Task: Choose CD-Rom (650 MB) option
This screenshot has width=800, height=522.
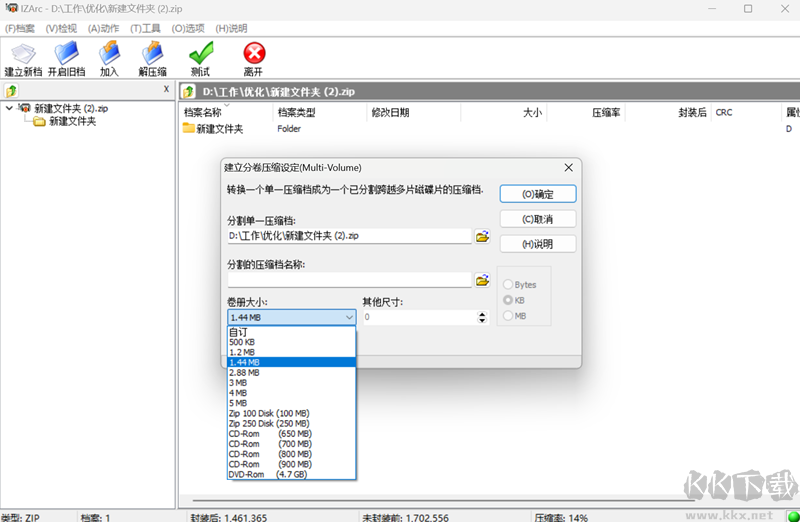Action: (x=291, y=434)
